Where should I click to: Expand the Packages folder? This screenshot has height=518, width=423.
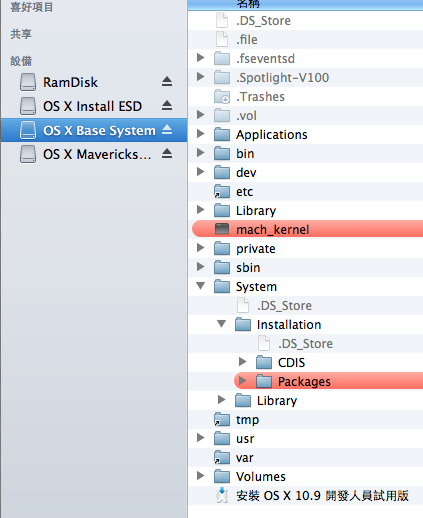coord(243,381)
